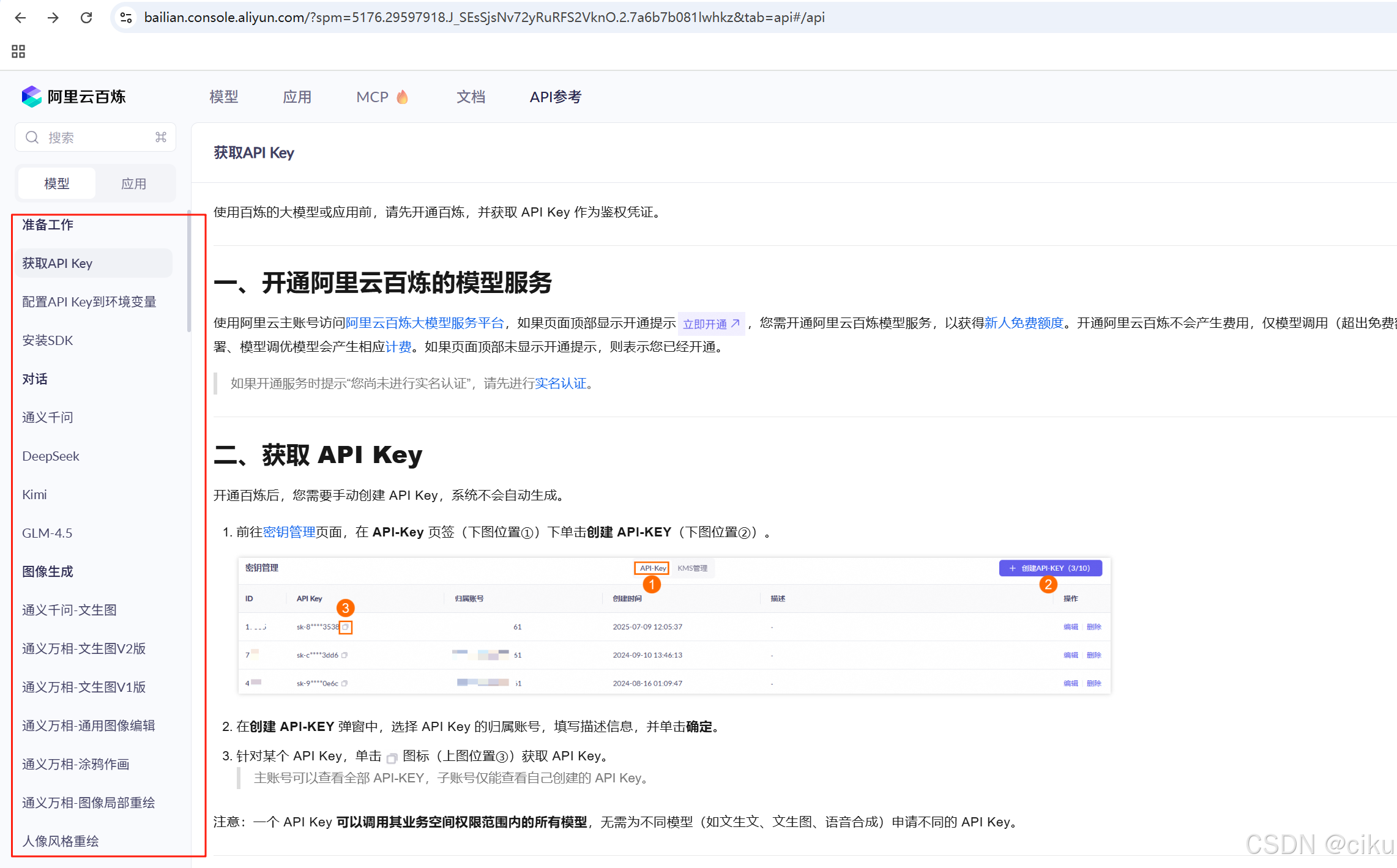Open Kimi in sidebar
This screenshot has height=868, width=1397.
coord(34,495)
